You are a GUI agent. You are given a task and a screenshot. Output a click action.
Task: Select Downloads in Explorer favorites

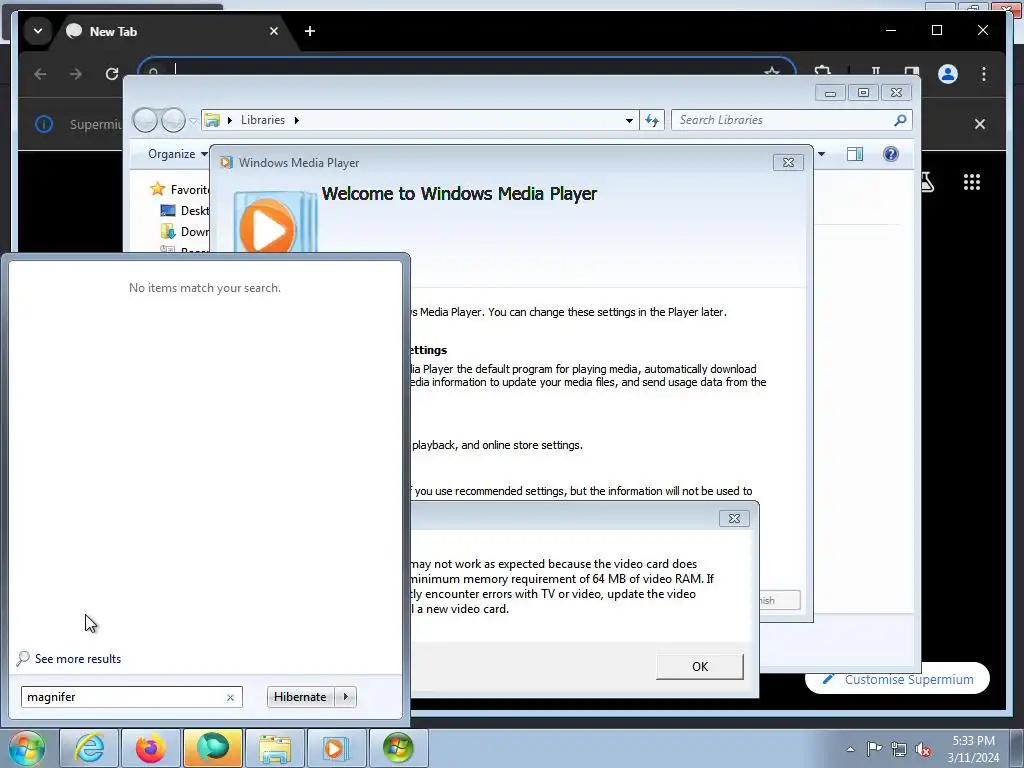185,231
